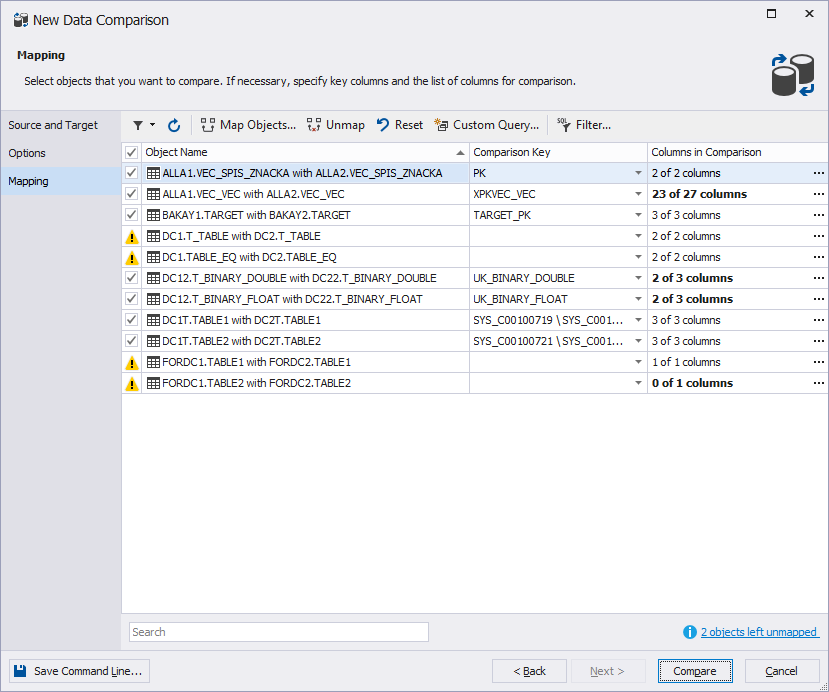Click the SQL Filter toolbar button
The width and height of the screenshot is (829, 692).
[x=584, y=125]
